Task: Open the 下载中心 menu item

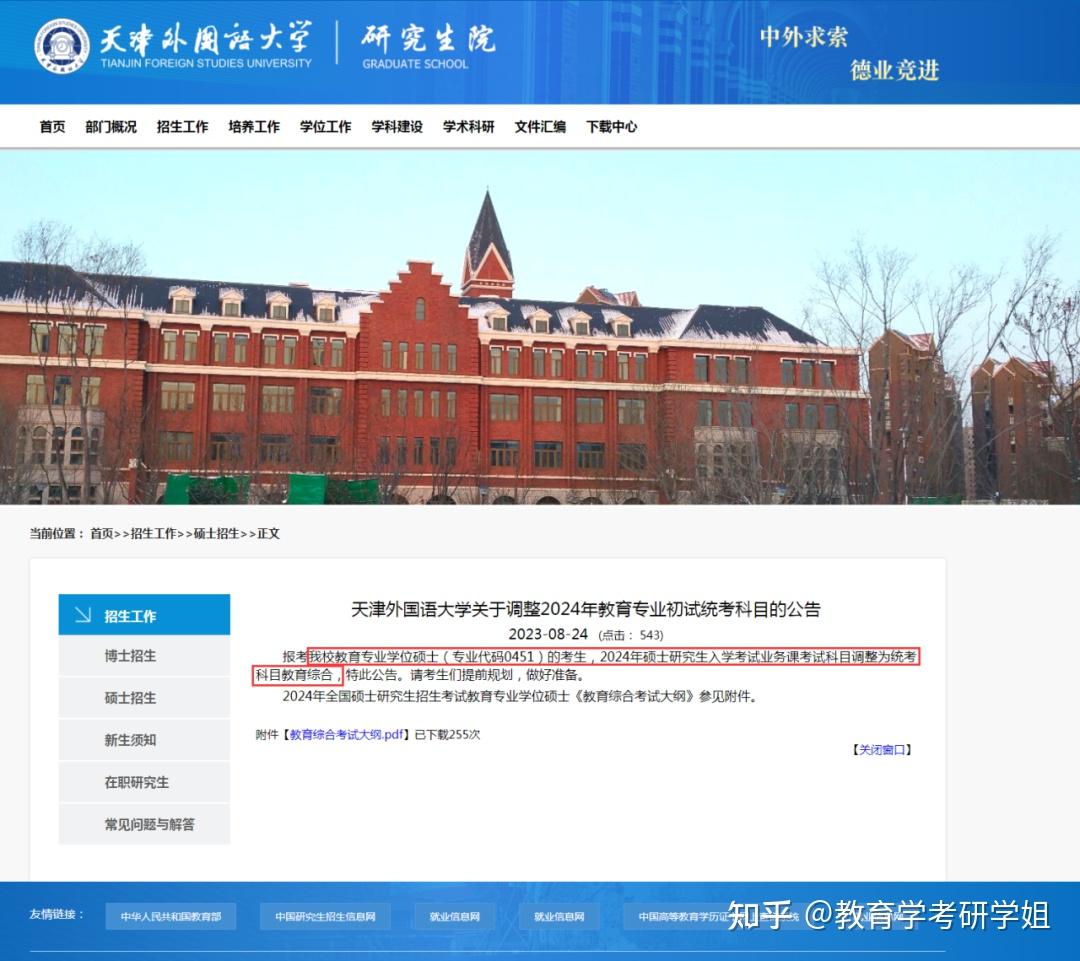Action: [611, 128]
